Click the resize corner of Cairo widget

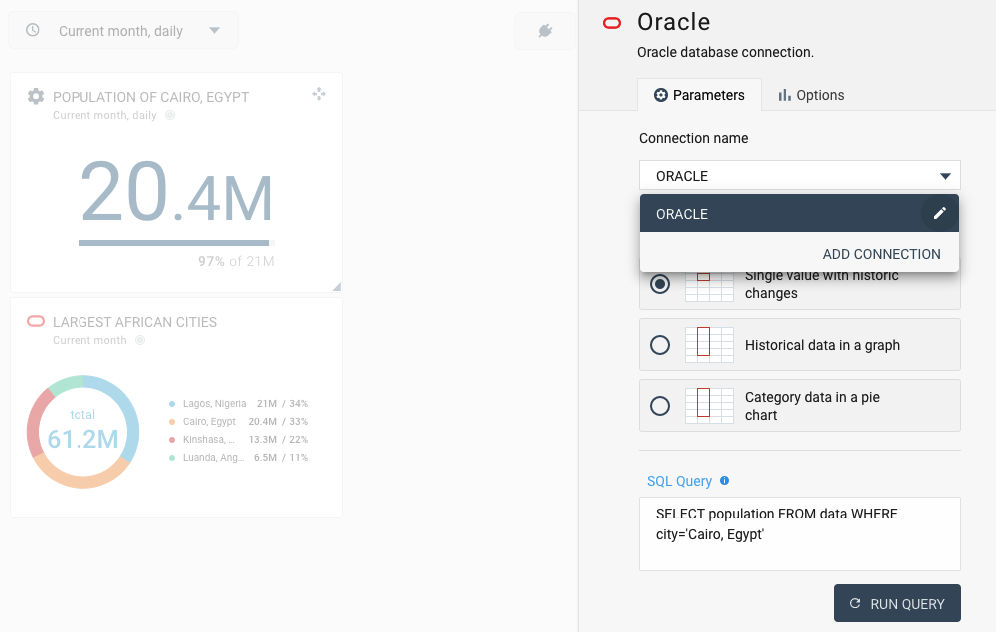point(337,286)
